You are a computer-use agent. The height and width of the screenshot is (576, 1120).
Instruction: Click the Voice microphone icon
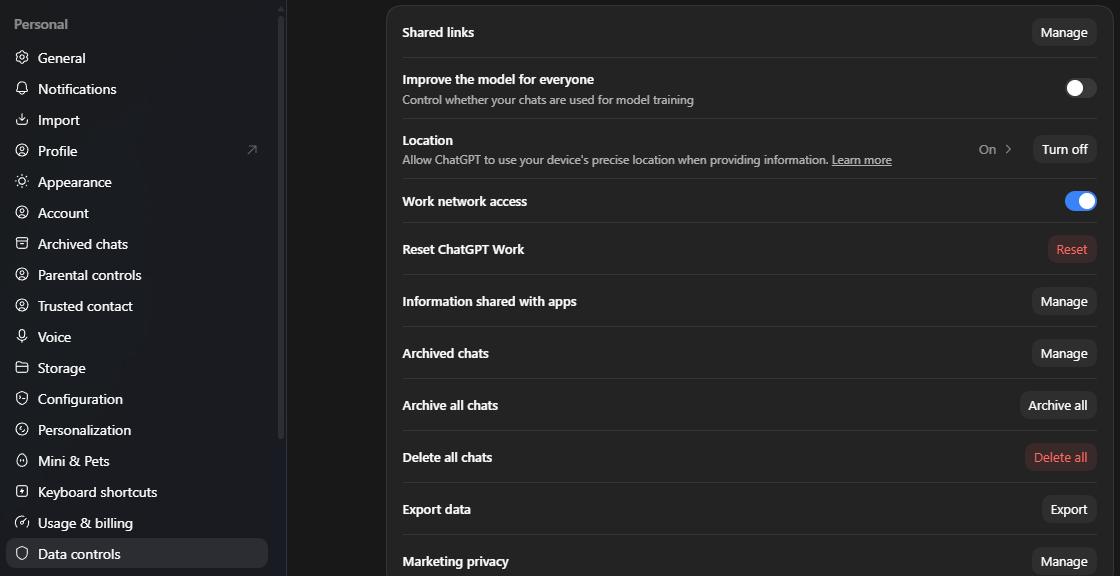[x=22, y=337]
